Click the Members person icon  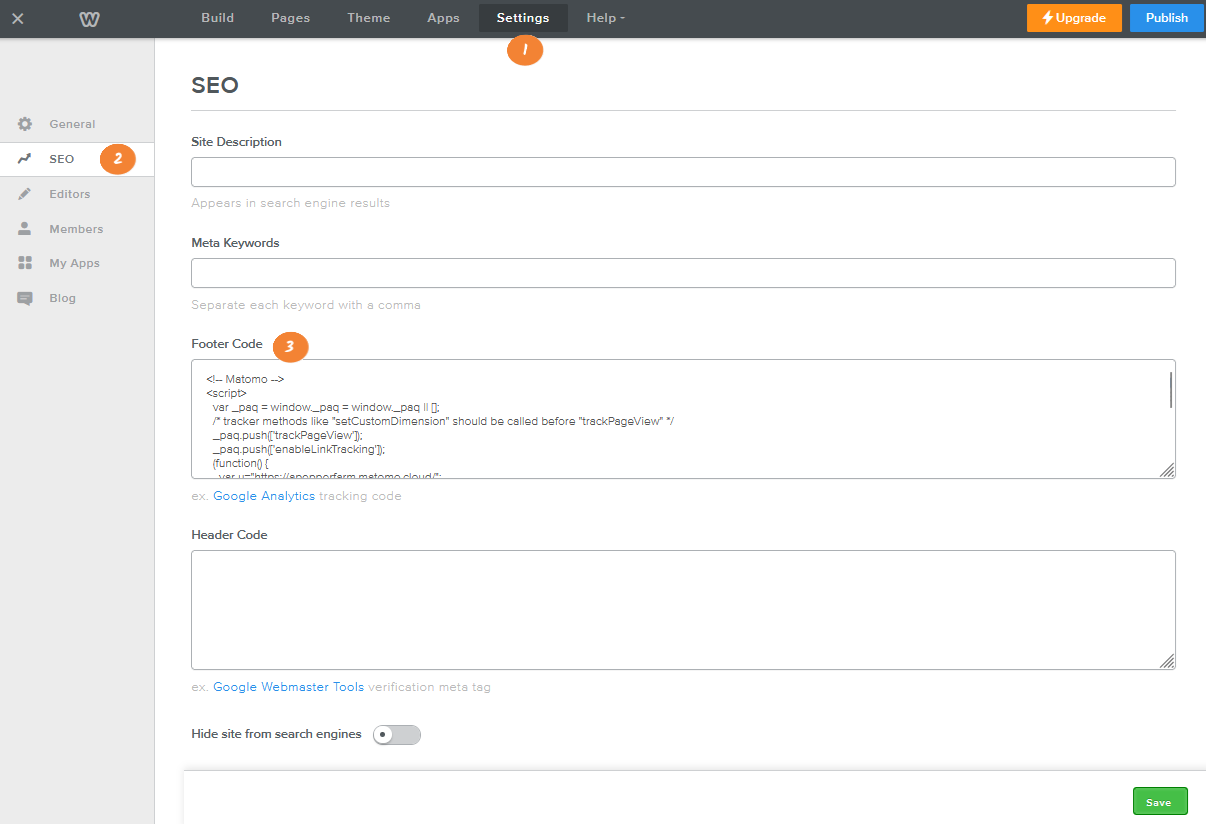coord(25,228)
